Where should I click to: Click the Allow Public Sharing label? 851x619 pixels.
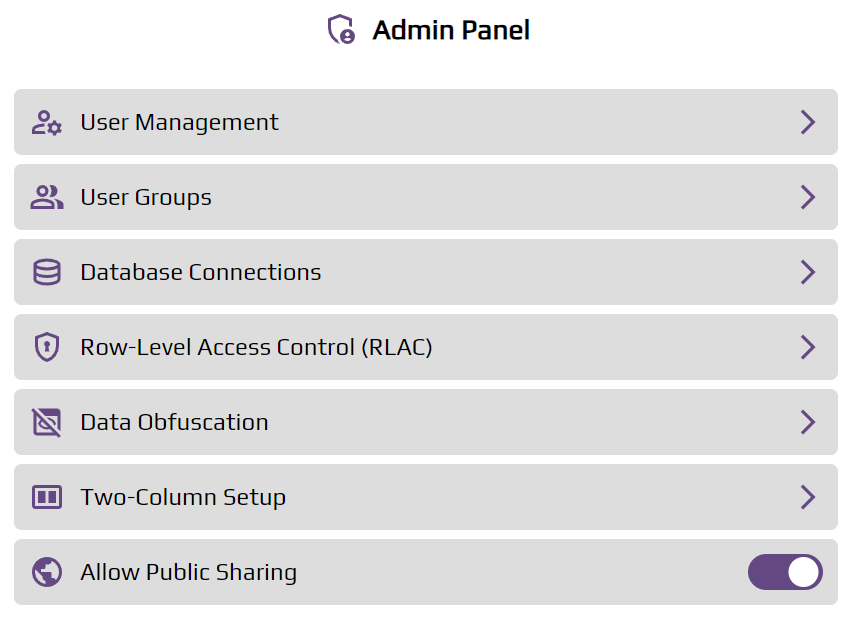point(188,572)
